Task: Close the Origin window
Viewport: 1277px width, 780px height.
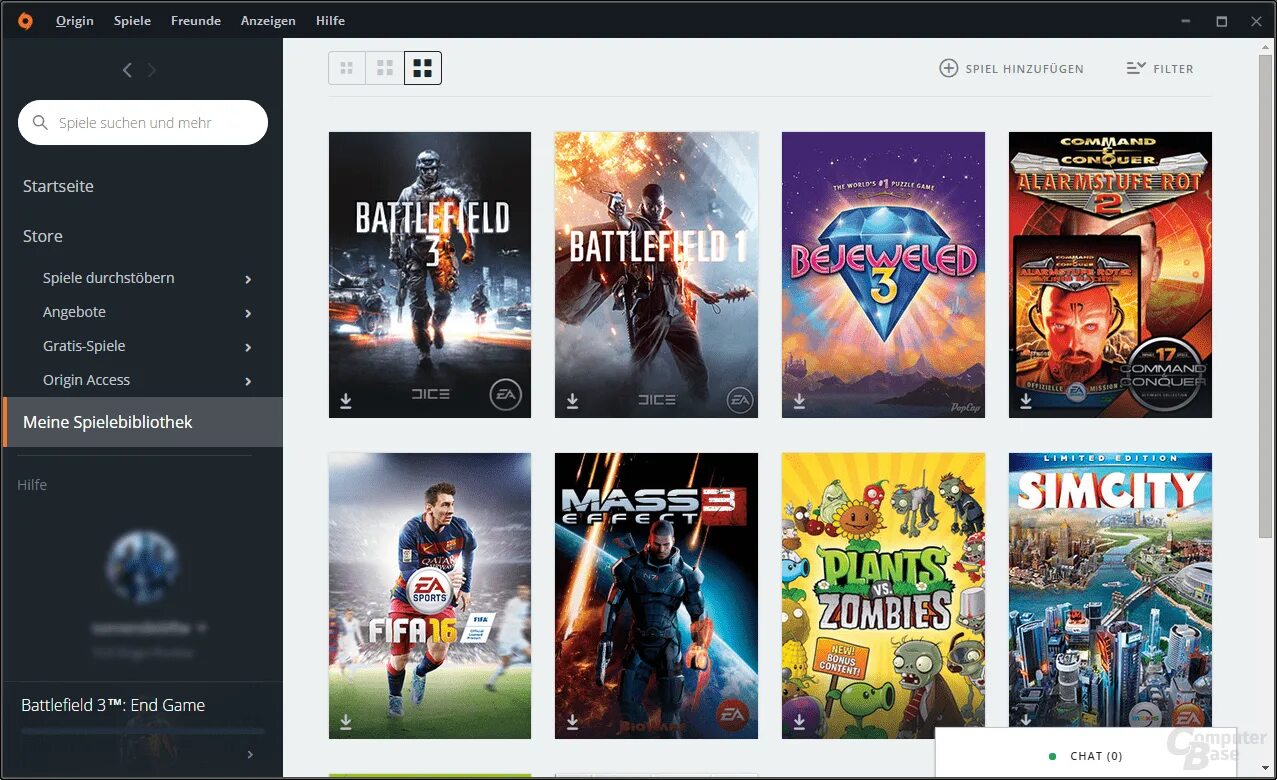Action: click(1256, 21)
